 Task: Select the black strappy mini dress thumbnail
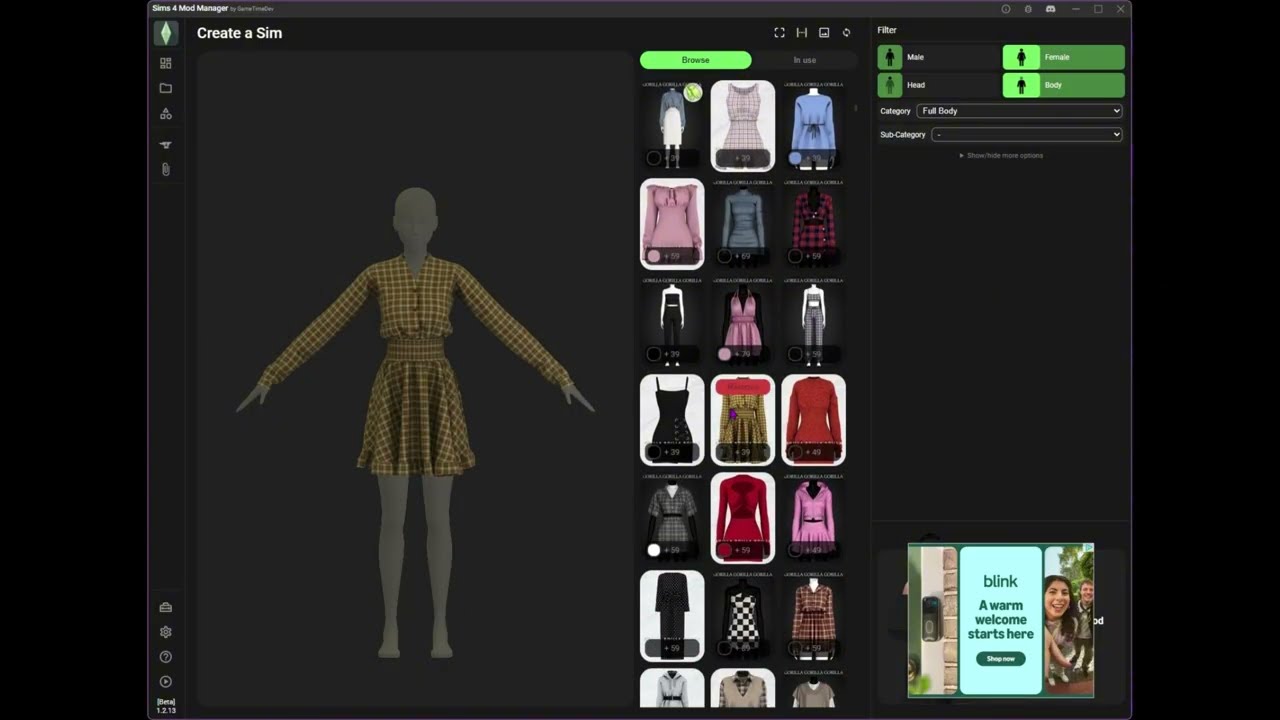click(672, 420)
